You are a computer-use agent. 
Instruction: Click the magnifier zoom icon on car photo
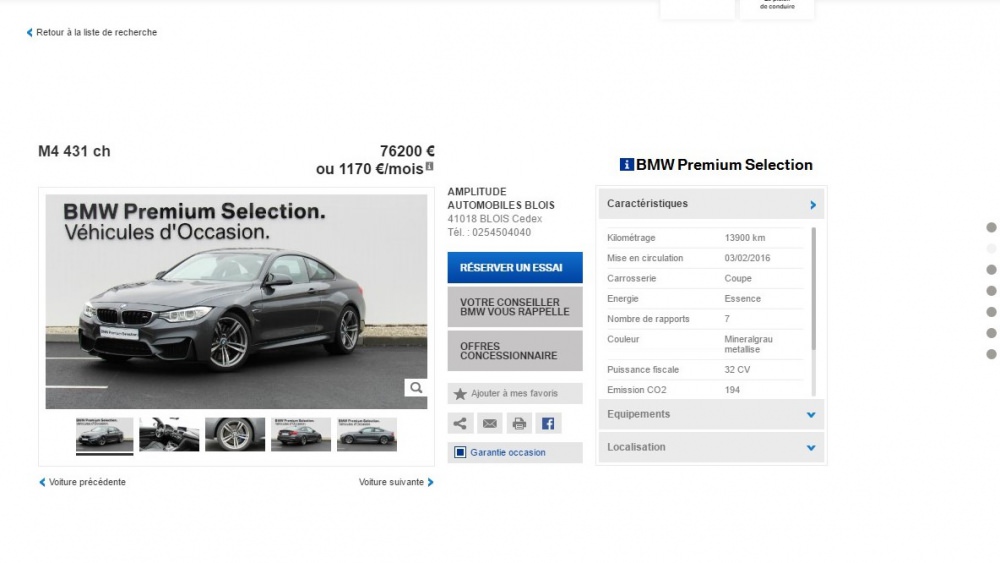click(x=416, y=388)
